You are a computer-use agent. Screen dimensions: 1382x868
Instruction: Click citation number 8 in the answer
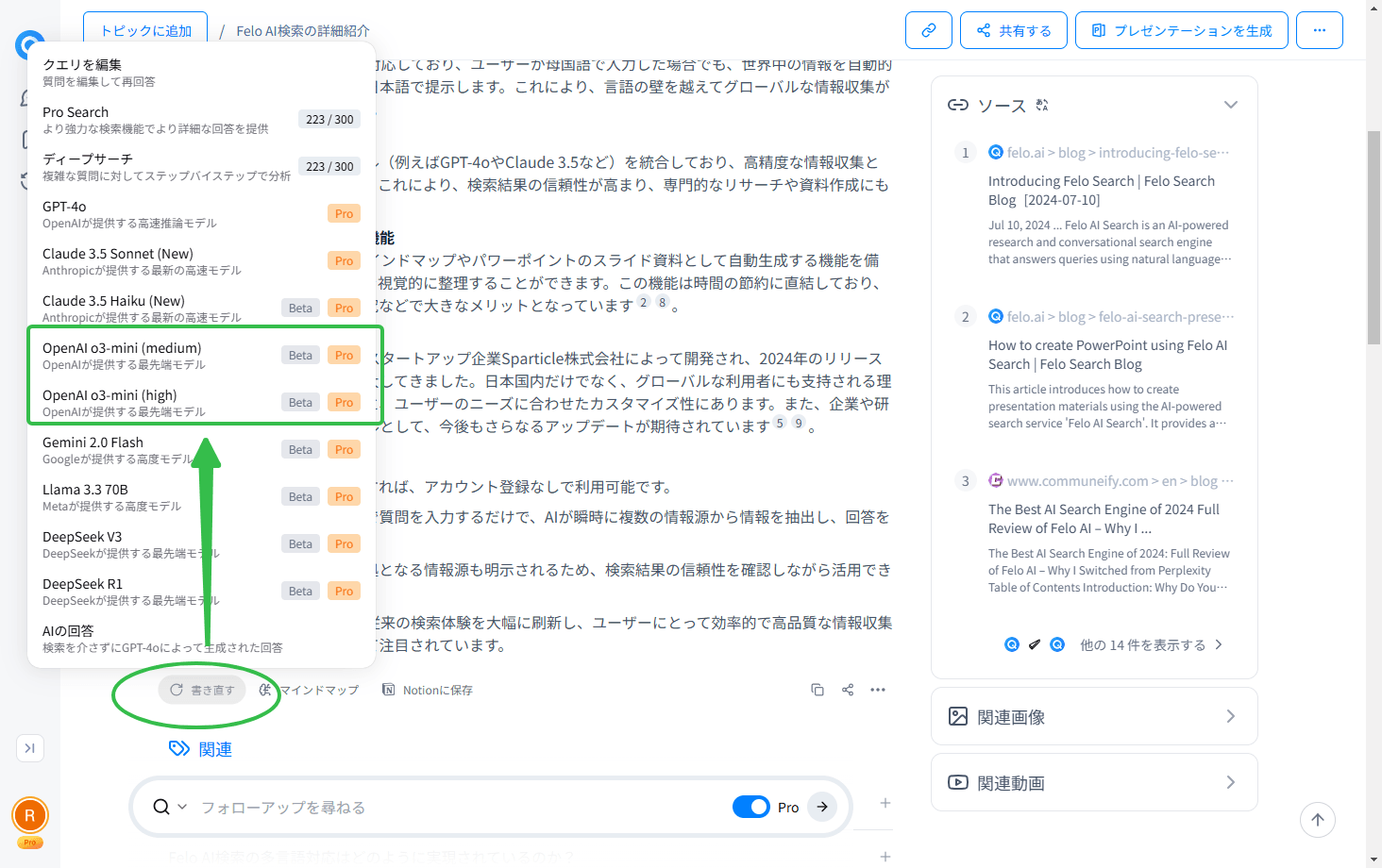(663, 302)
